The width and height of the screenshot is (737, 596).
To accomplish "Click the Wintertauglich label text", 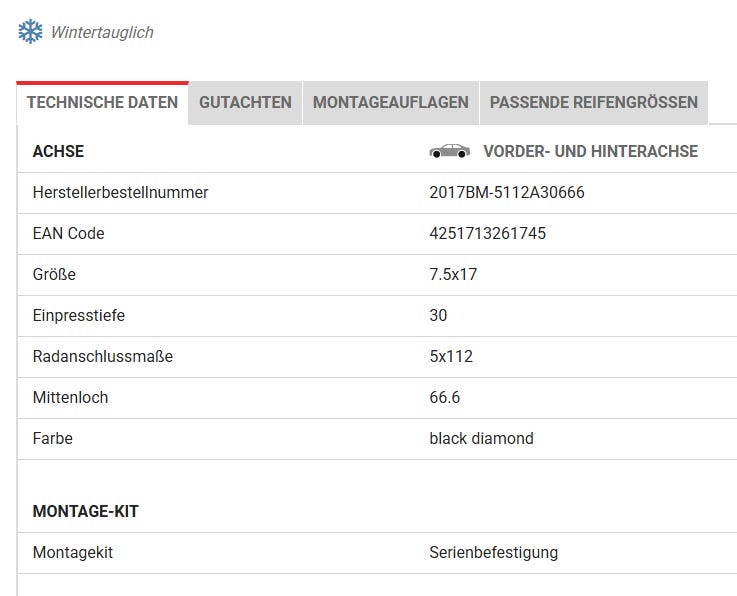I will (102, 33).
